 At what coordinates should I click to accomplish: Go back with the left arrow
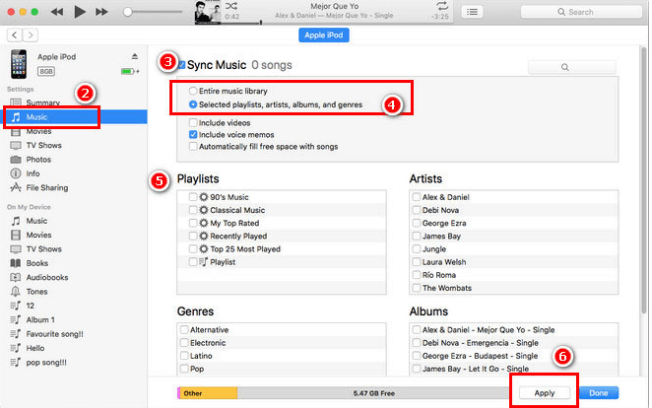(15, 35)
